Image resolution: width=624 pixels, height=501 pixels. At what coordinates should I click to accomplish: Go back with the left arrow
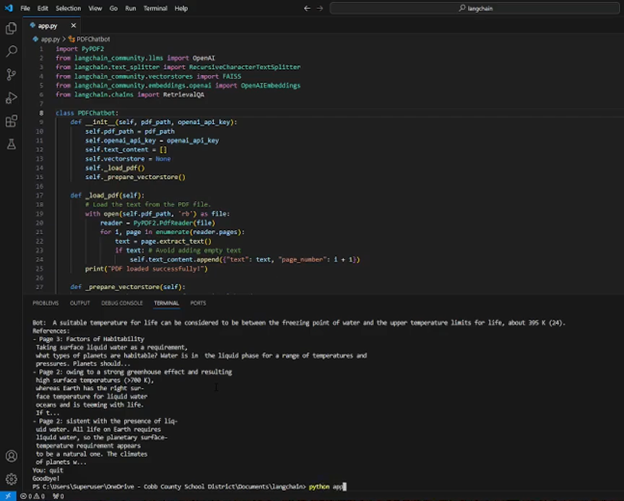(x=307, y=8)
